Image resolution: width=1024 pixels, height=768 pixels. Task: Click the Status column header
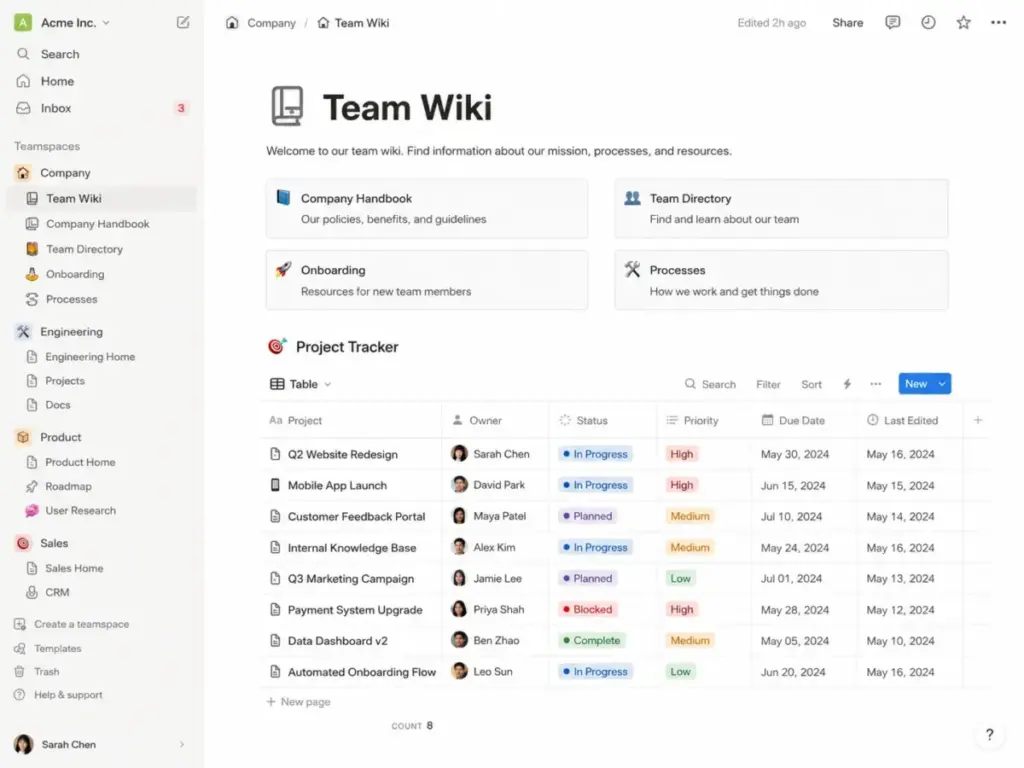pos(603,420)
